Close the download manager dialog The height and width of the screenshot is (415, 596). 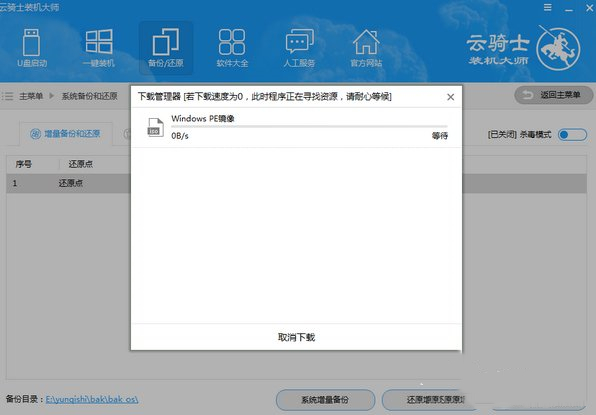pos(450,97)
